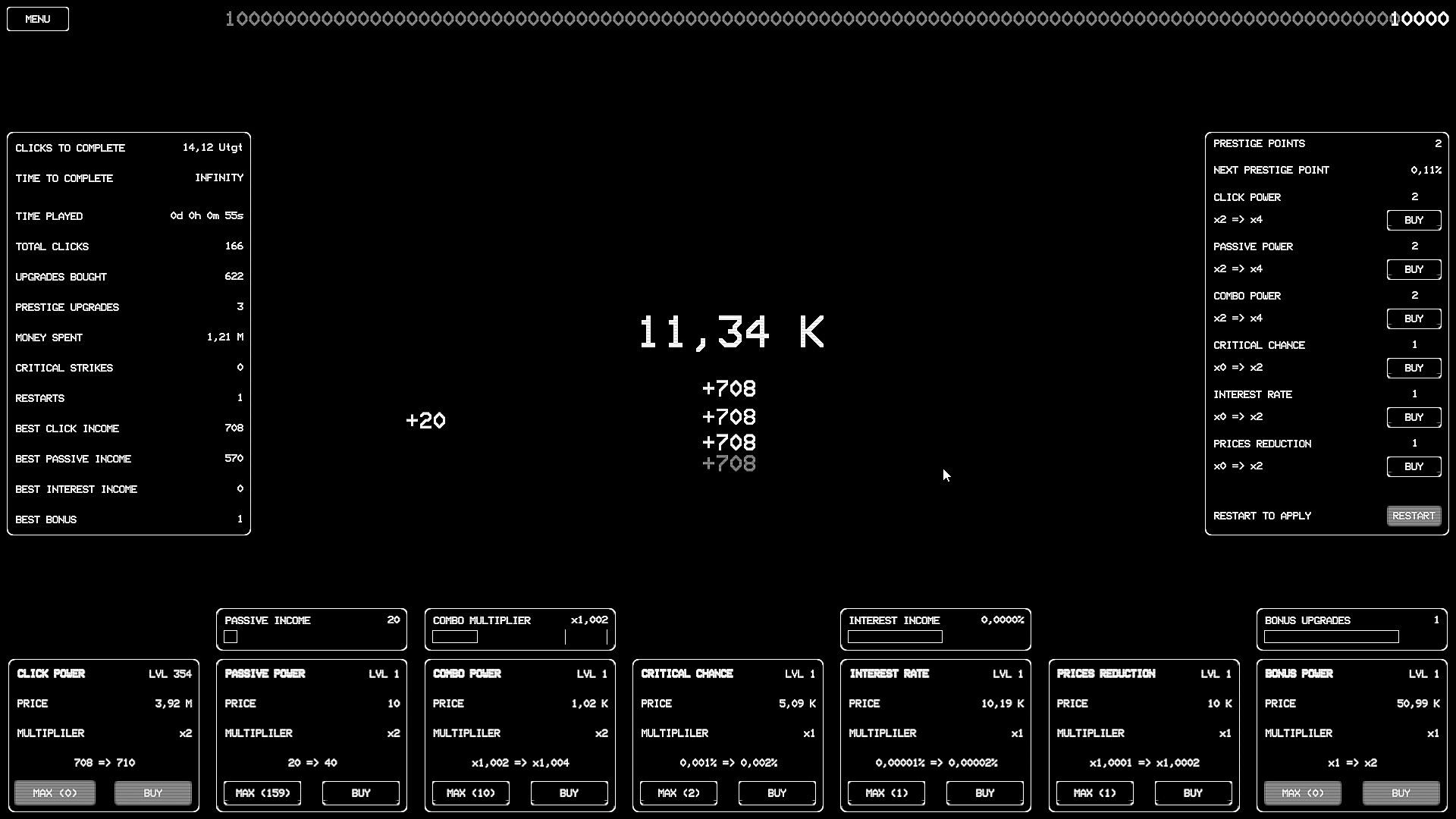
Task: Buy the Interest Rate prestige upgrade
Action: point(1414,417)
